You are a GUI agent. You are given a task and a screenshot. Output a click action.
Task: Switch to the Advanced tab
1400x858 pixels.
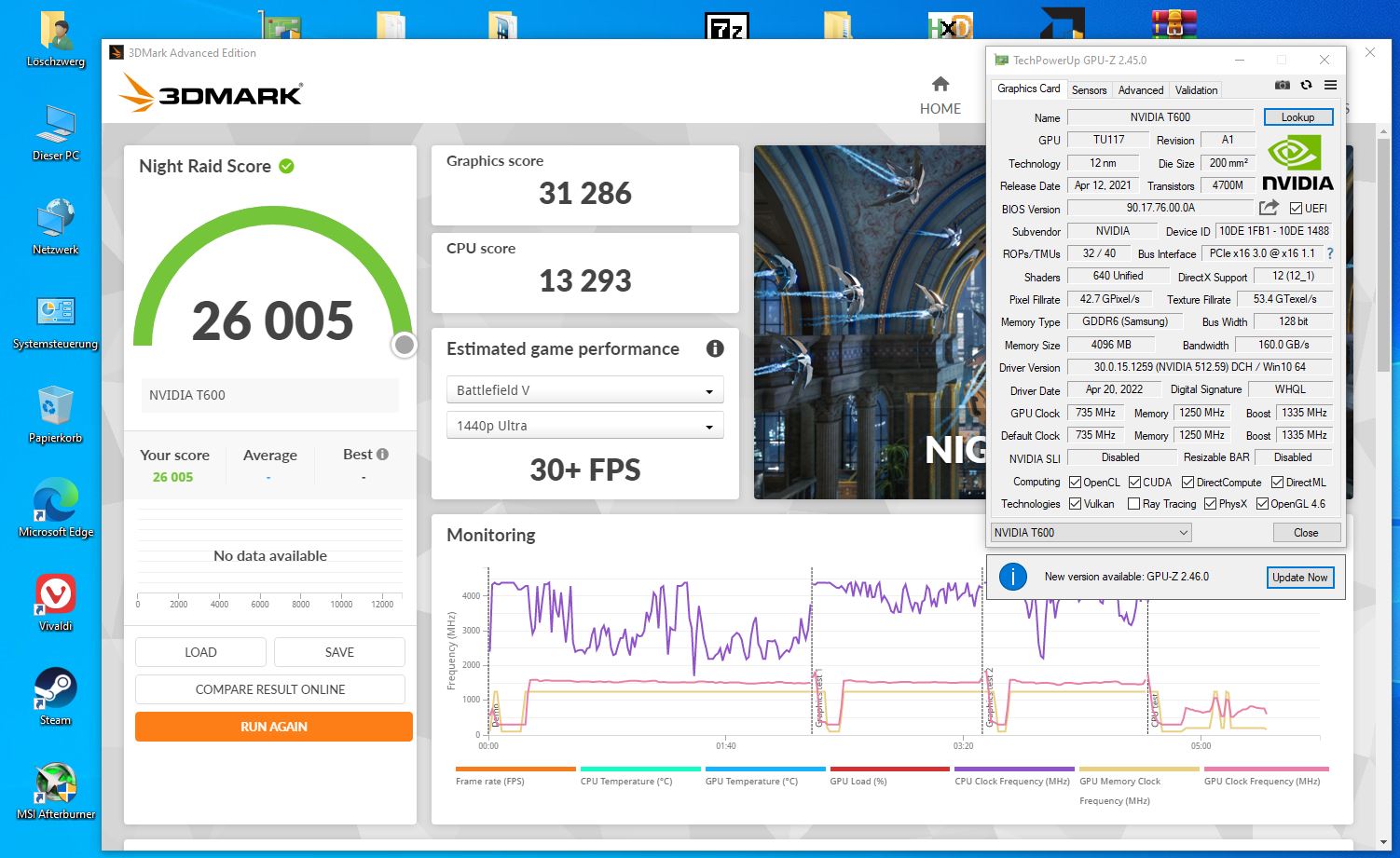coord(1140,90)
